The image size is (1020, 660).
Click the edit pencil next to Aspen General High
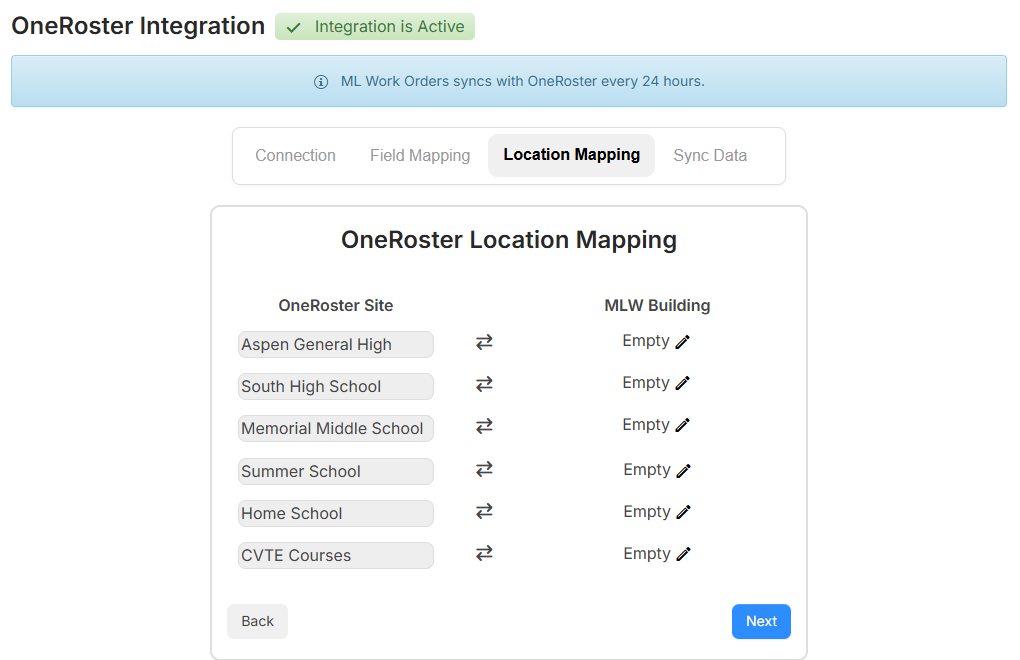(x=683, y=341)
